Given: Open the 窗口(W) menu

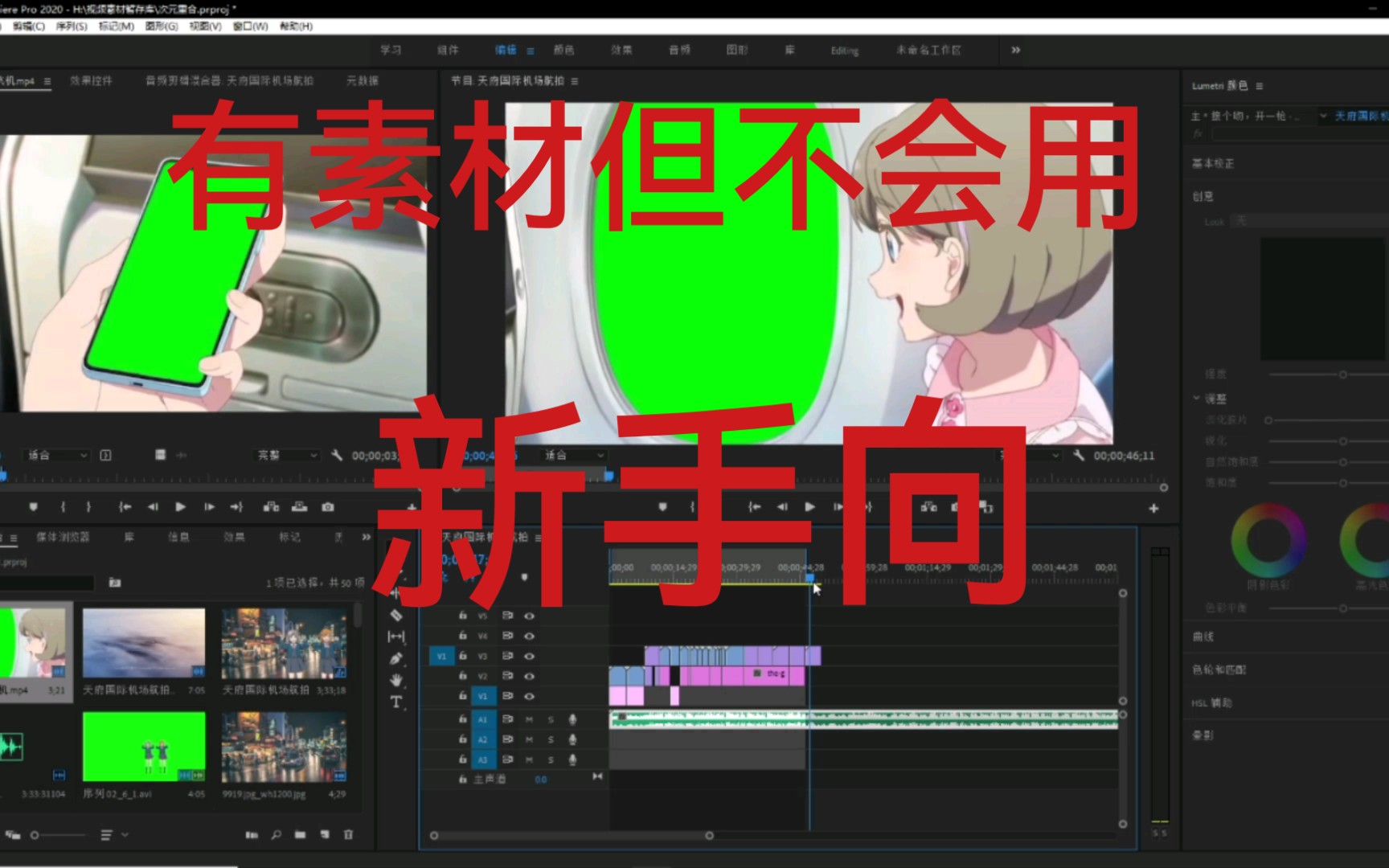Looking at the screenshot, I should coord(250,27).
